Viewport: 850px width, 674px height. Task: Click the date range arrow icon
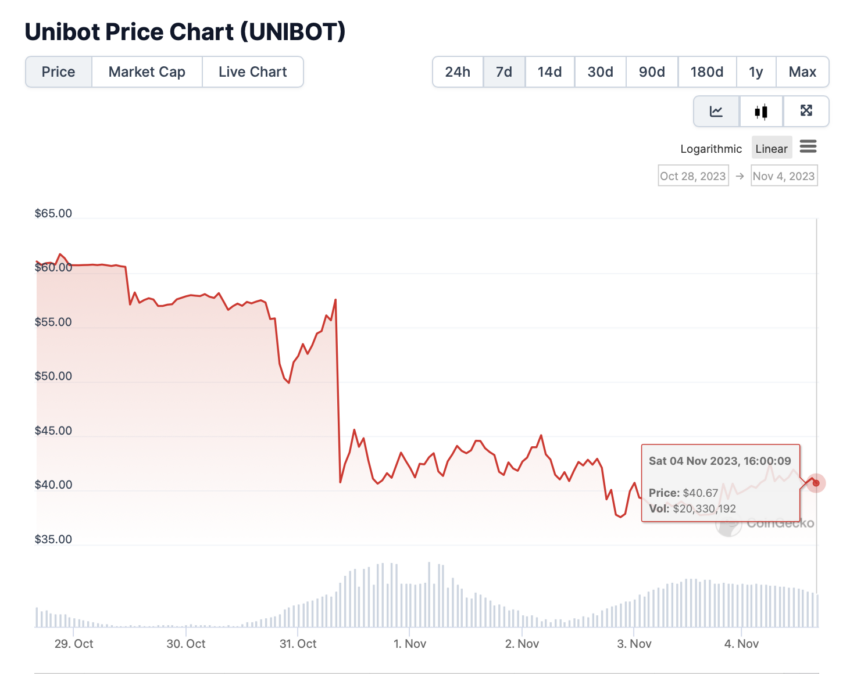pos(739,176)
